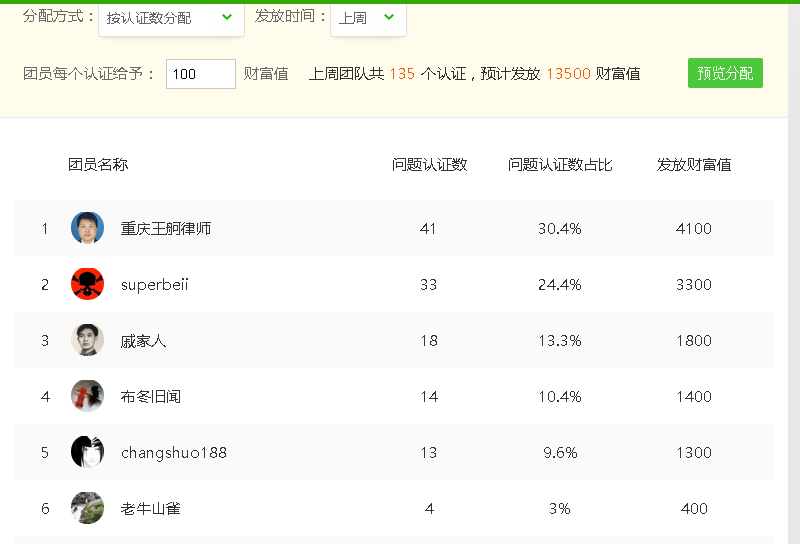Focus the 100 财富值 input field

click(201, 74)
